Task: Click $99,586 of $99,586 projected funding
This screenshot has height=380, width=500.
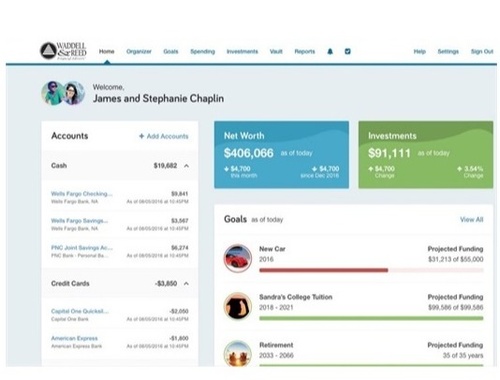Action: pos(456,307)
